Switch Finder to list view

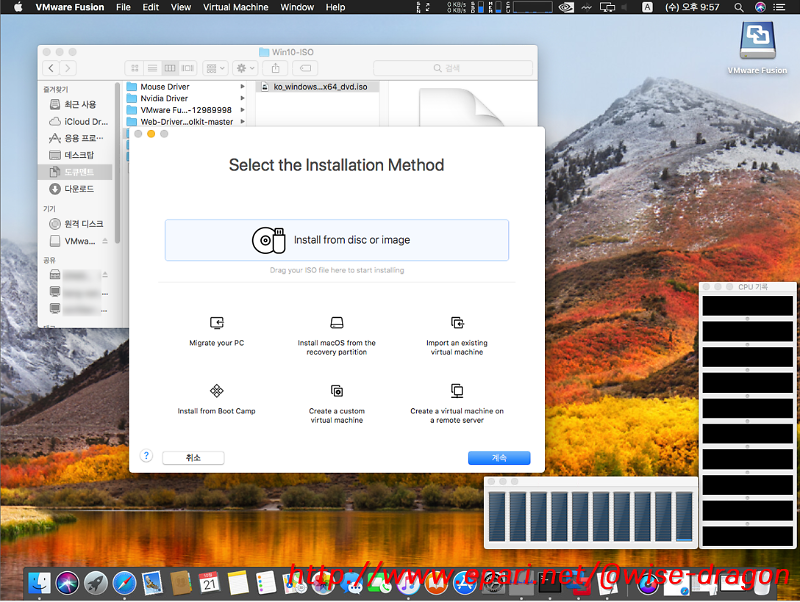153,68
